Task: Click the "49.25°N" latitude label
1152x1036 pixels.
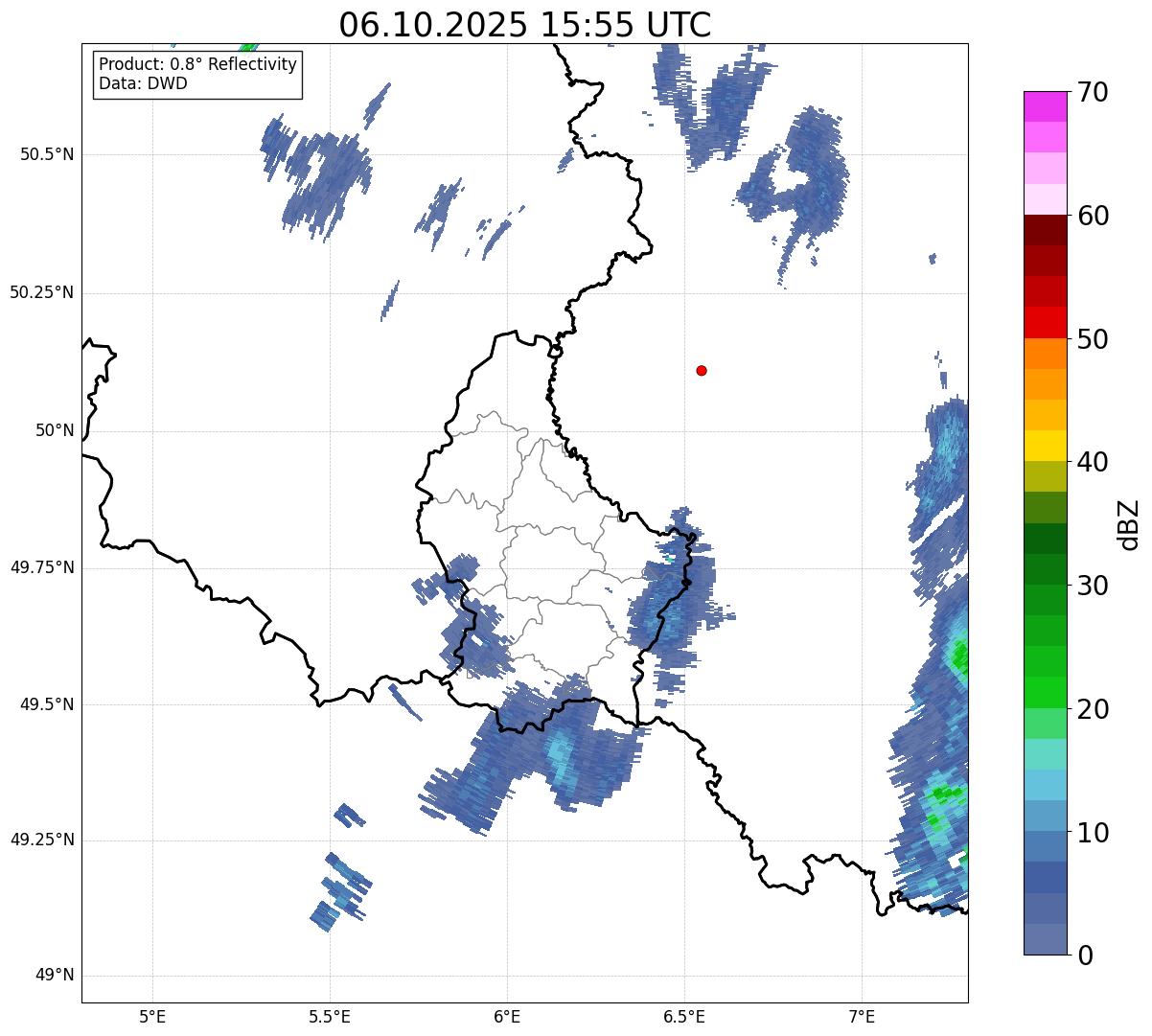Action: 42,840
